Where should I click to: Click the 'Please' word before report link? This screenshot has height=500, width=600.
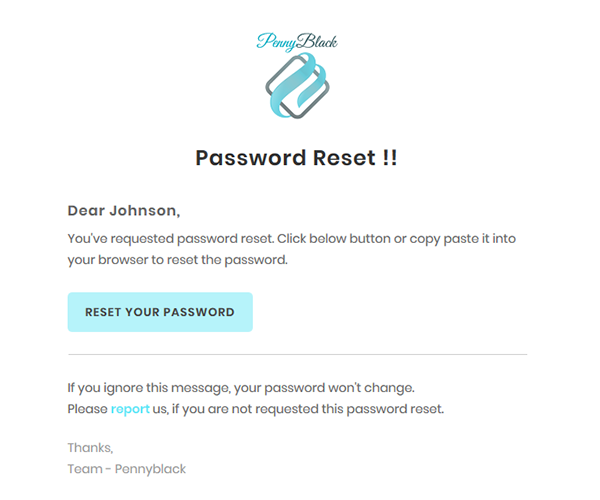[88, 409]
